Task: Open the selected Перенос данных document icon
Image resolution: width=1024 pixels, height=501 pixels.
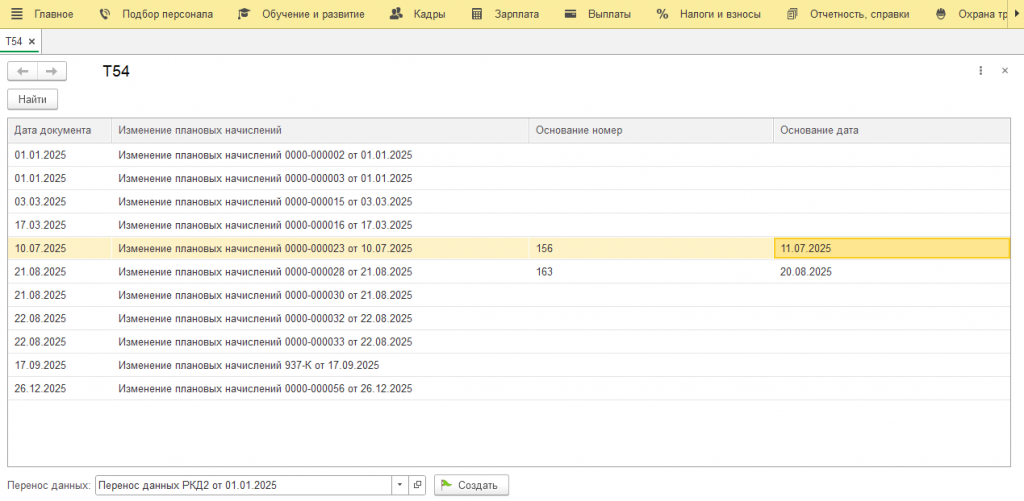Action: (x=417, y=485)
